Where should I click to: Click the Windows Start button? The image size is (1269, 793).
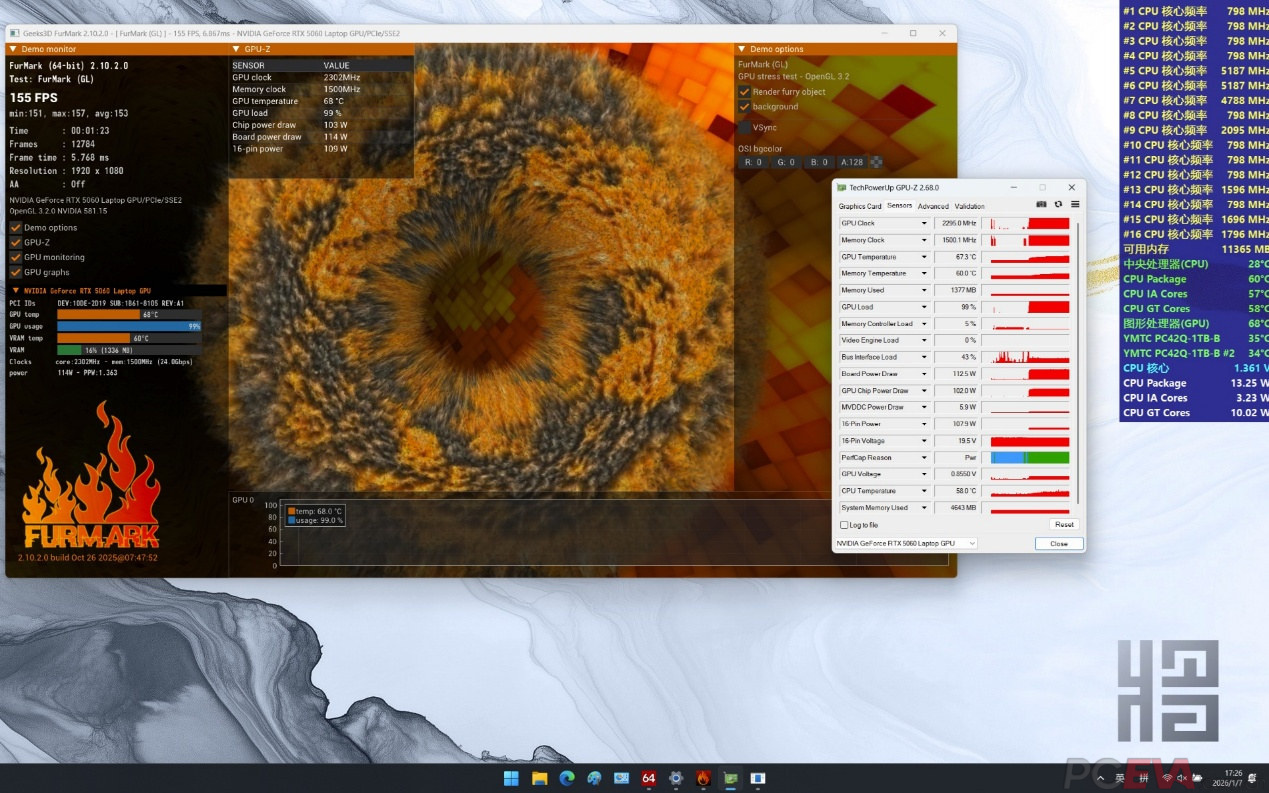click(511, 778)
